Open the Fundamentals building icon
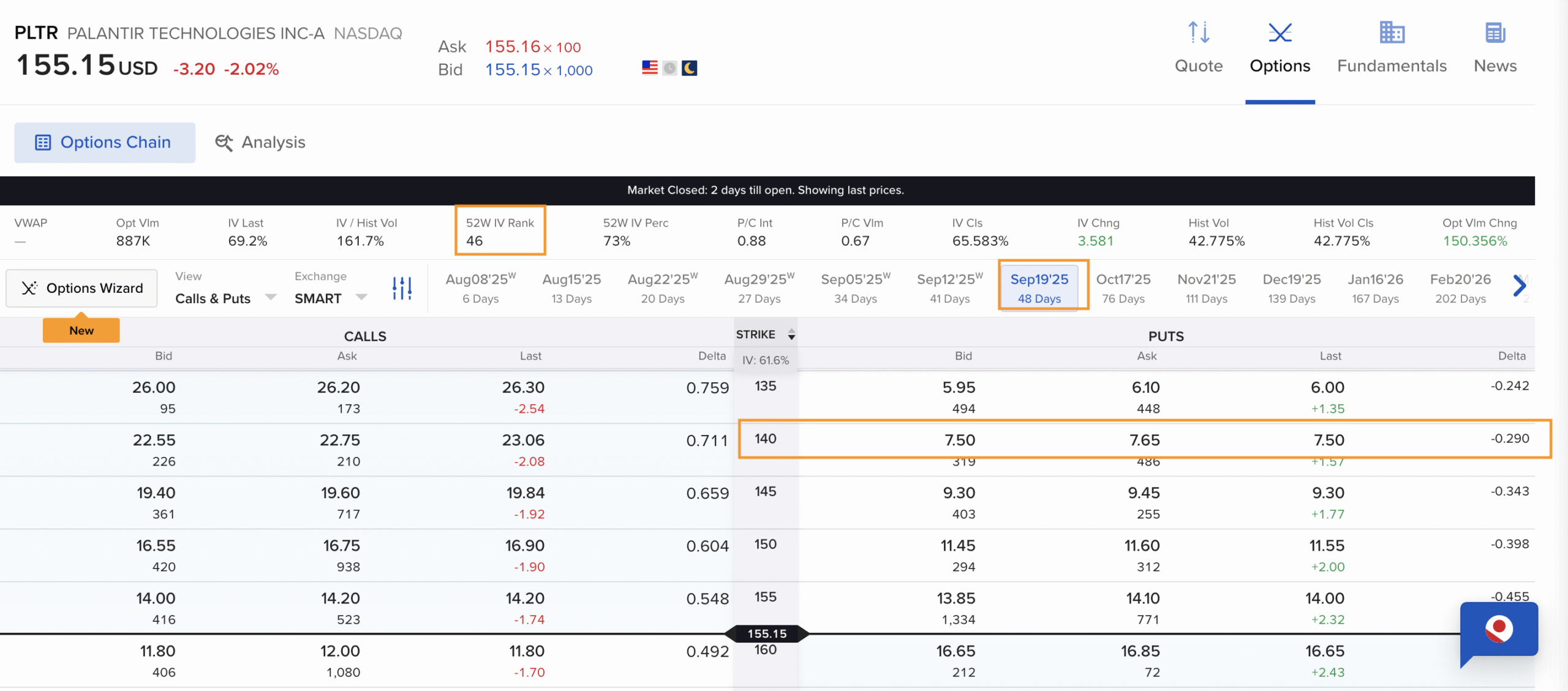Screen dimensions: 1568x691 [1391, 32]
